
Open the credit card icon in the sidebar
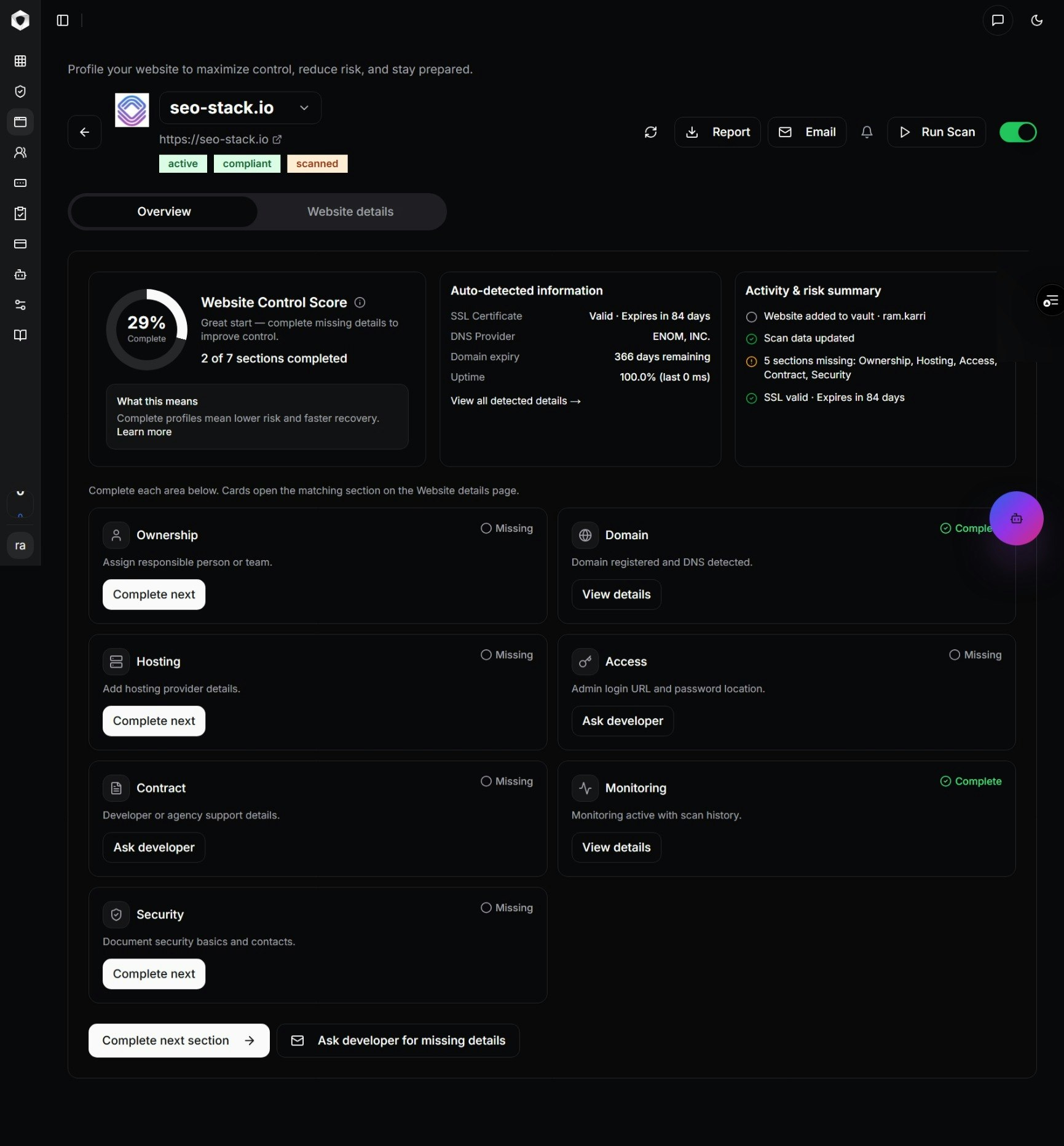pos(20,244)
